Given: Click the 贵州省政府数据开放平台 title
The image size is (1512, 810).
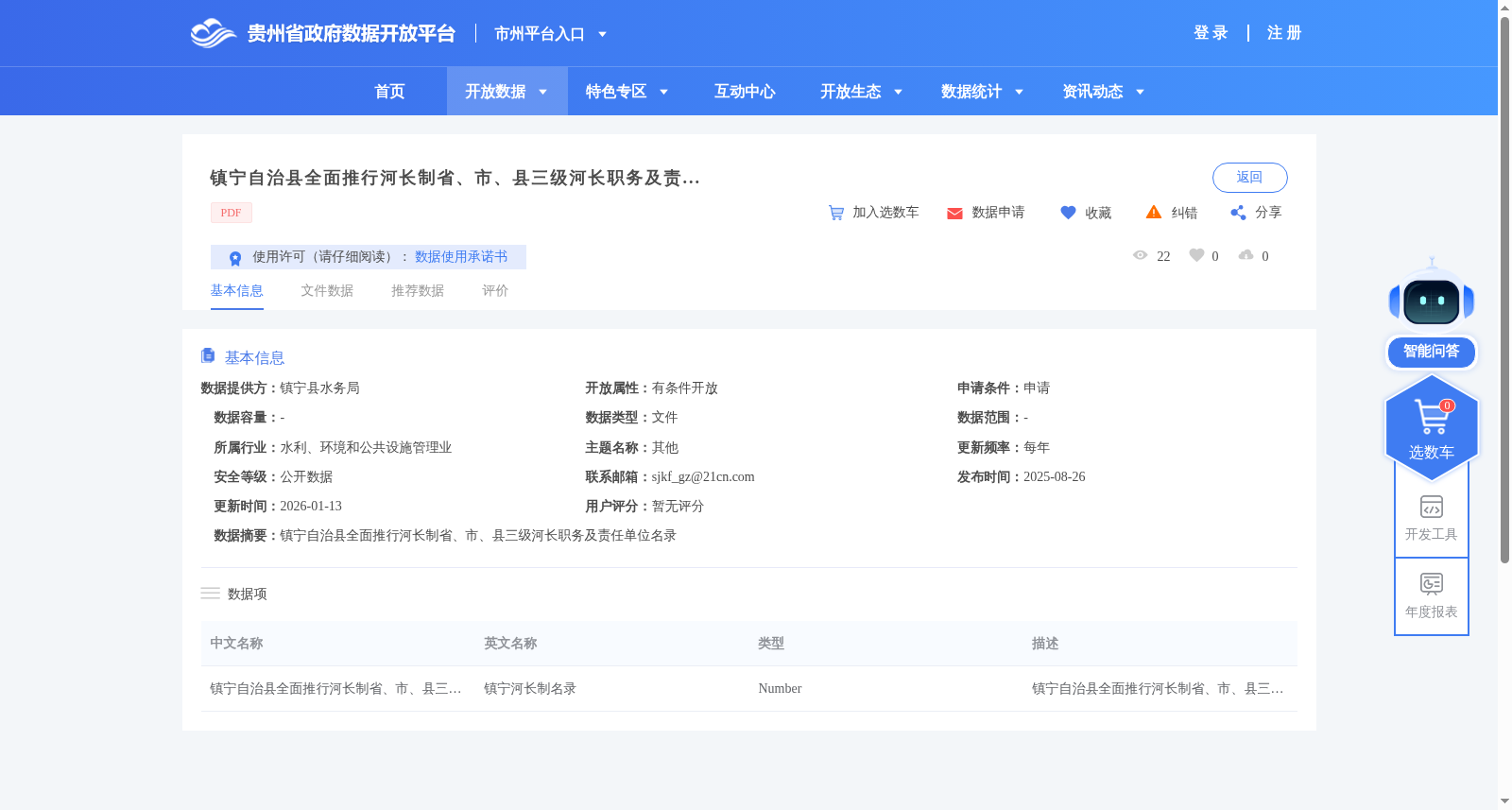Looking at the screenshot, I should pyautogui.click(x=352, y=34).
